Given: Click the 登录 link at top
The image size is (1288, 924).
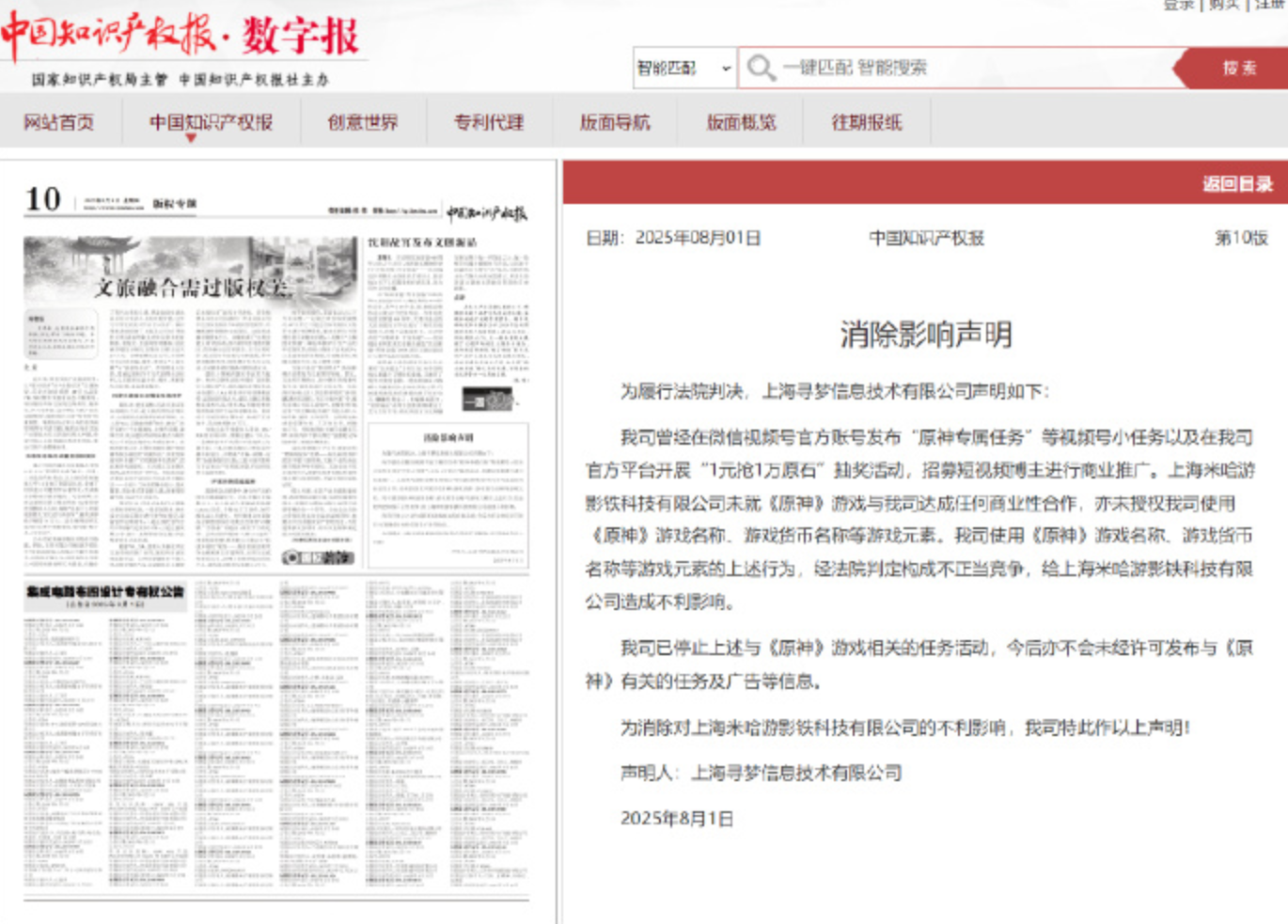Looking at the screenshot, I should coord(1178,5).
